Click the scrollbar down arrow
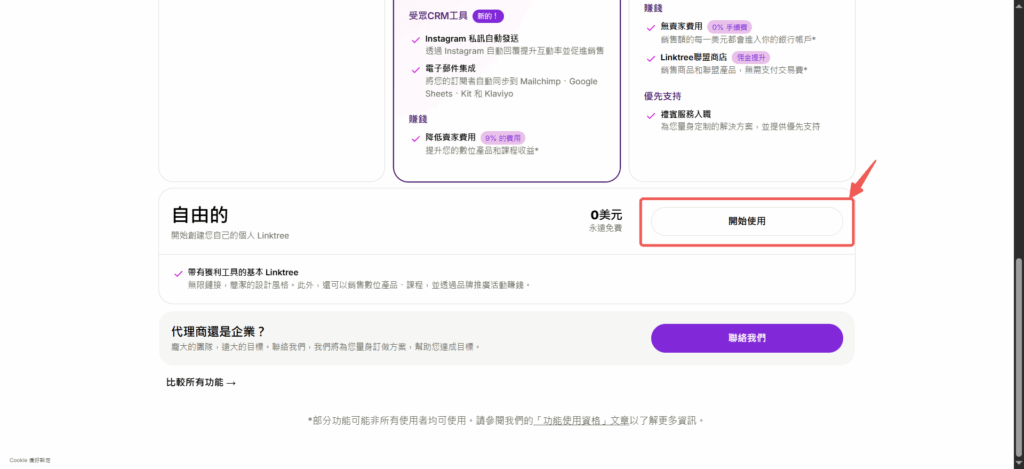 [x=1018, y=463]
